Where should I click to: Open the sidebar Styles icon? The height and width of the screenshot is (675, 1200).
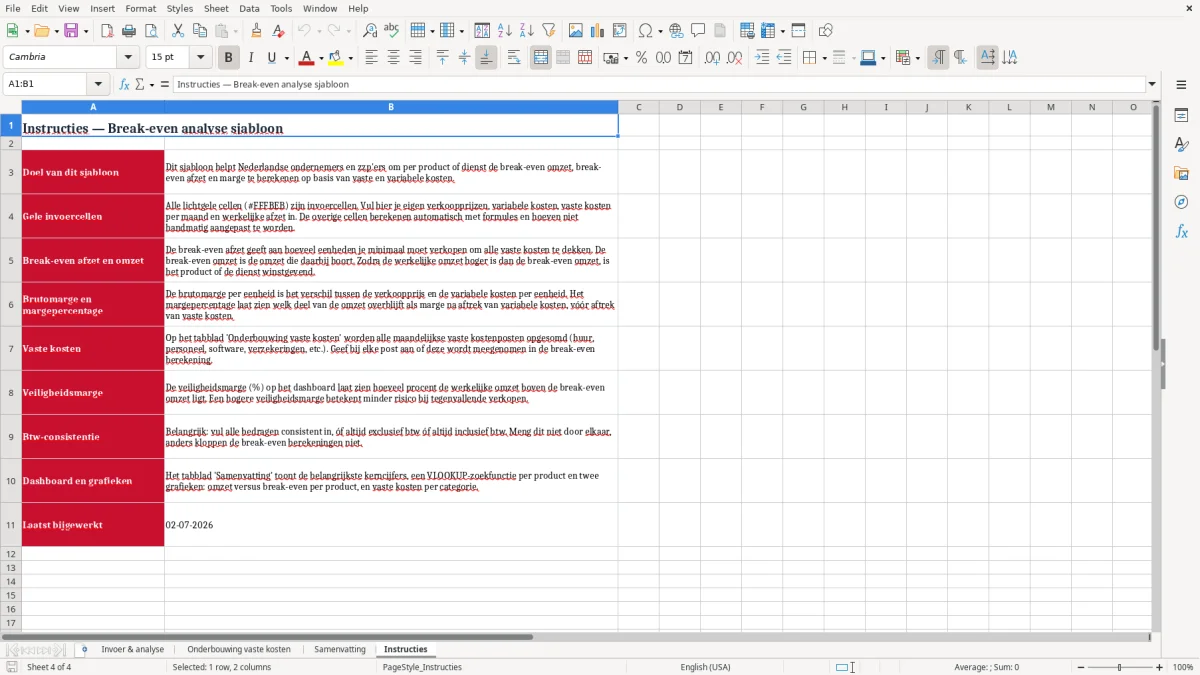pyautogui.click(x=1181, y=144)
